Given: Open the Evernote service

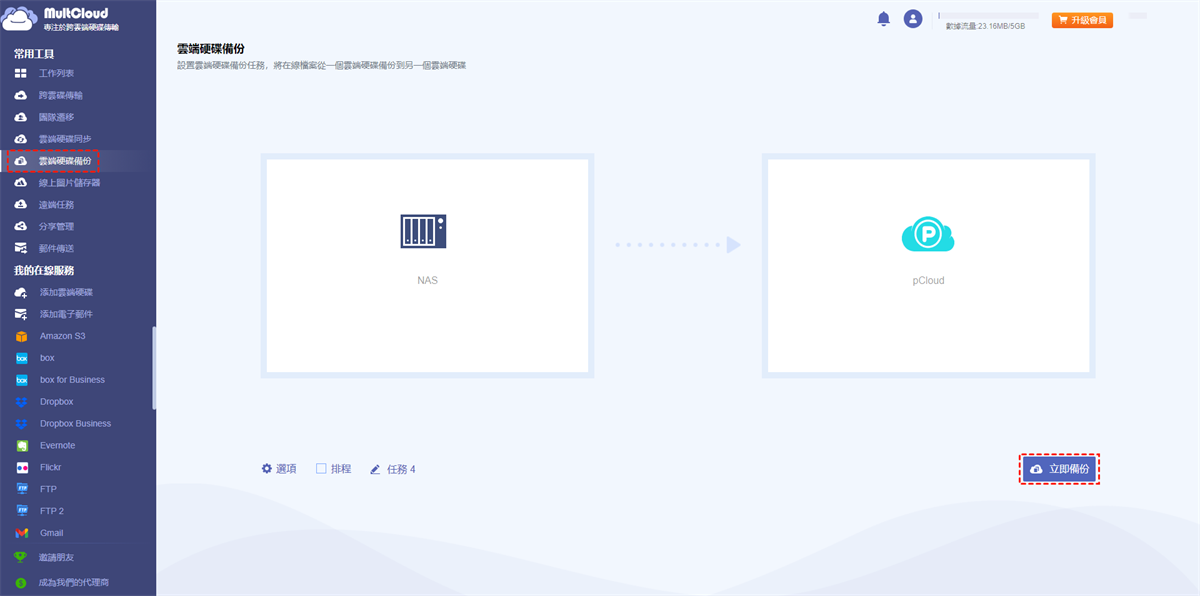Looking at the screenshot, I should tap(57, 446).
